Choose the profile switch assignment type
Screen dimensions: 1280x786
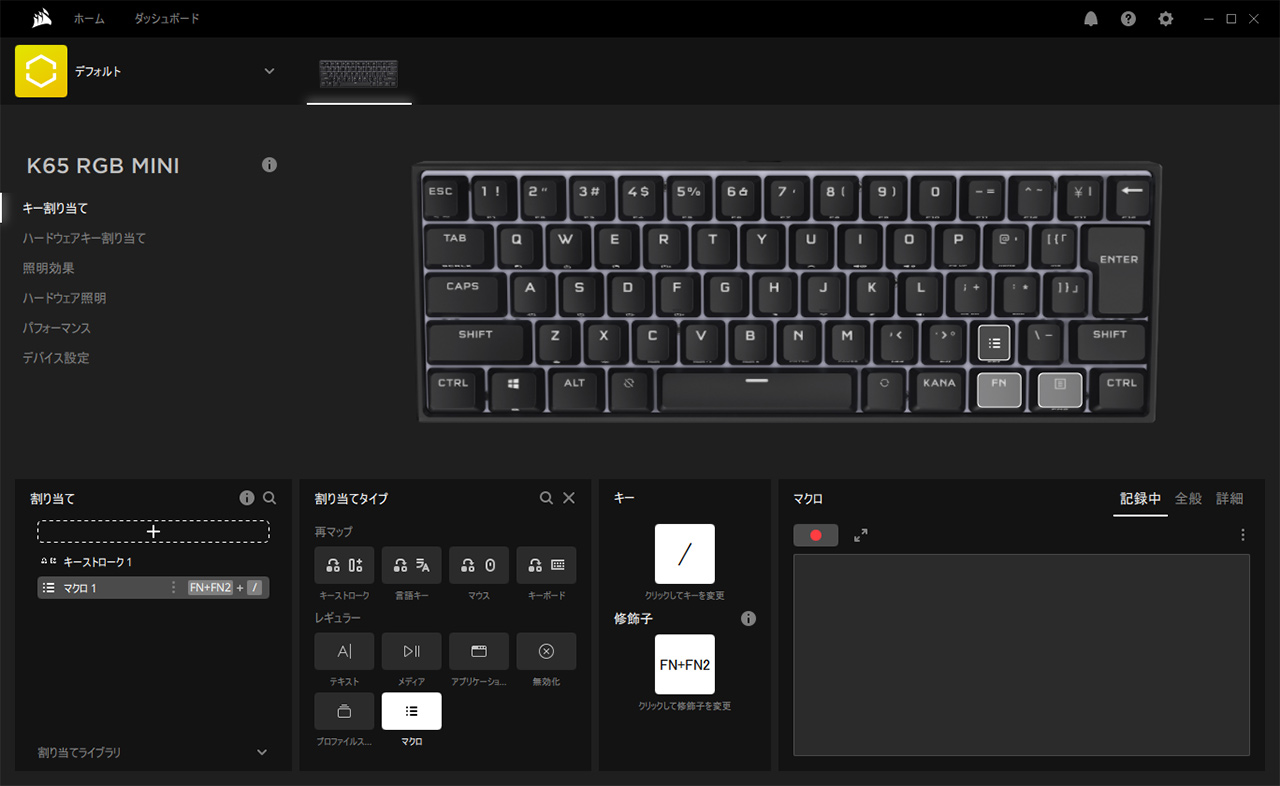[x=344, y=711]
